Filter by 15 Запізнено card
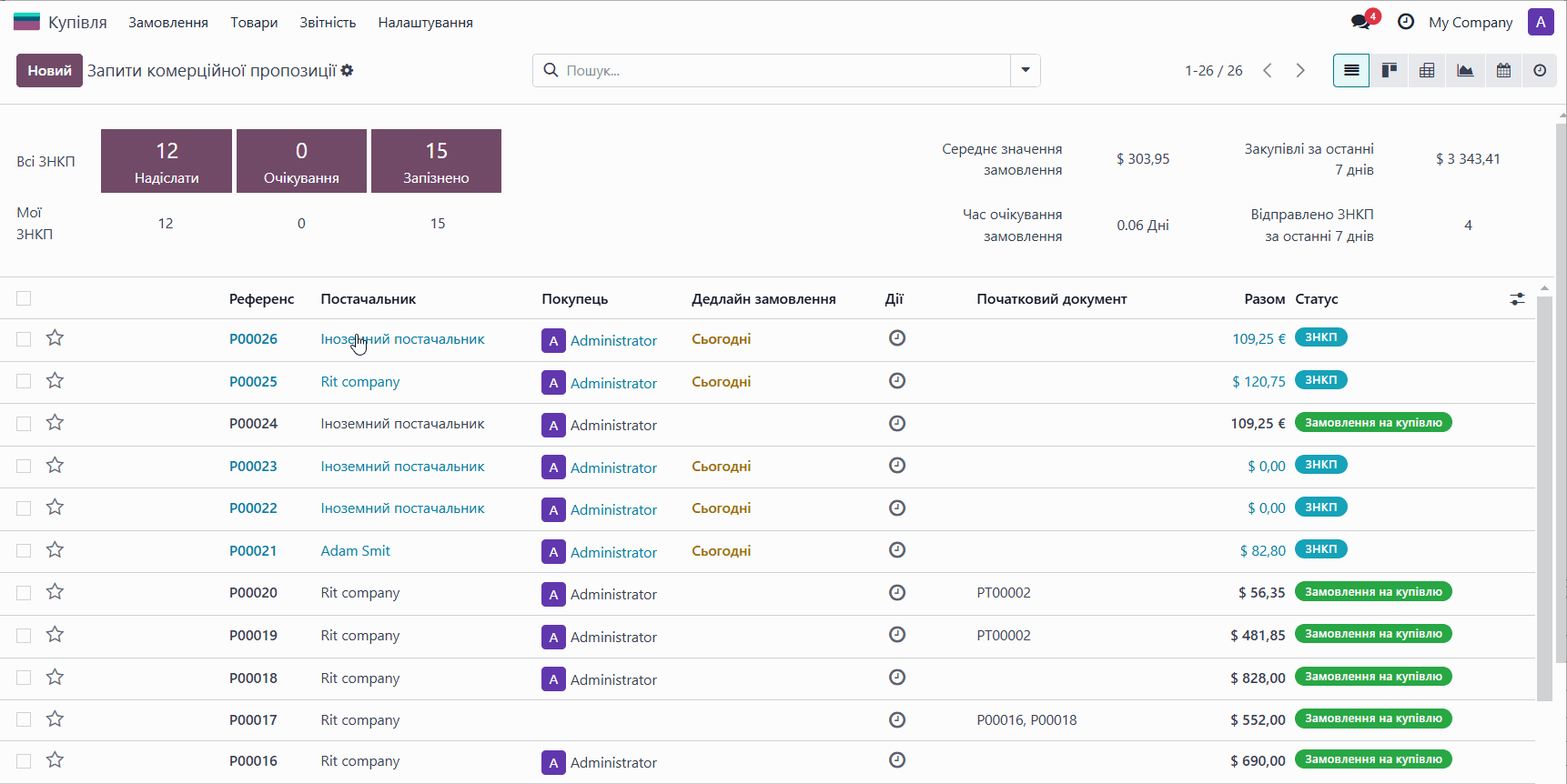1567x784 pixels. (436, 161)
